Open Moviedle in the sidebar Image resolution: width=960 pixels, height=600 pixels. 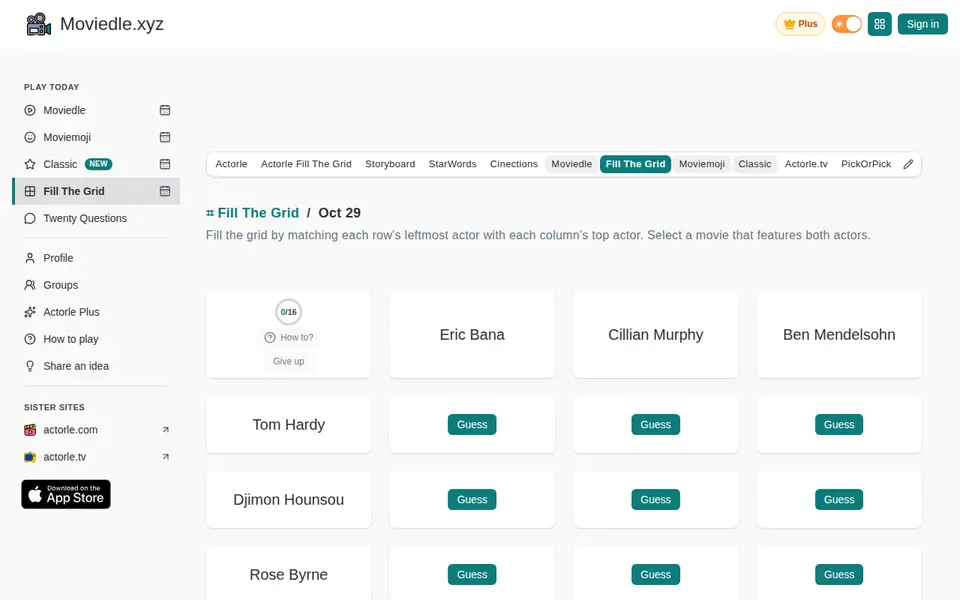pos(64,110)
